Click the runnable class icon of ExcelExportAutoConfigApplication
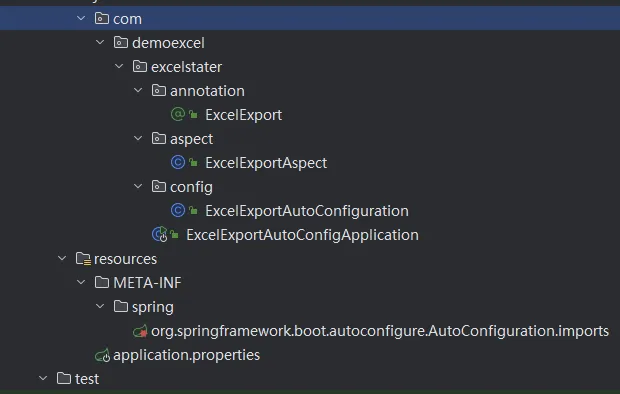Viewport: 620px width, 394px height. pyautogui.click(x=160, y=234)
